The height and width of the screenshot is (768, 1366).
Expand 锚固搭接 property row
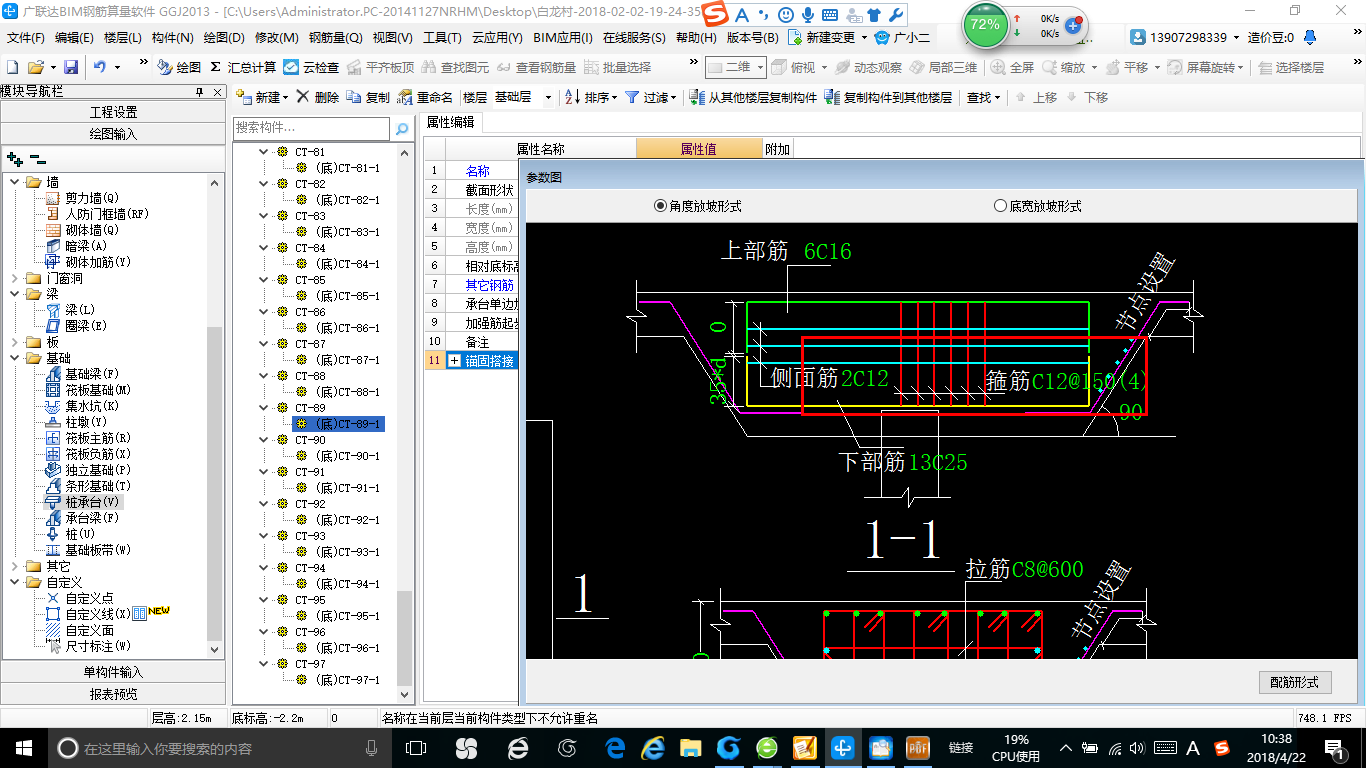pyautogui.click(x=455, y=361)
